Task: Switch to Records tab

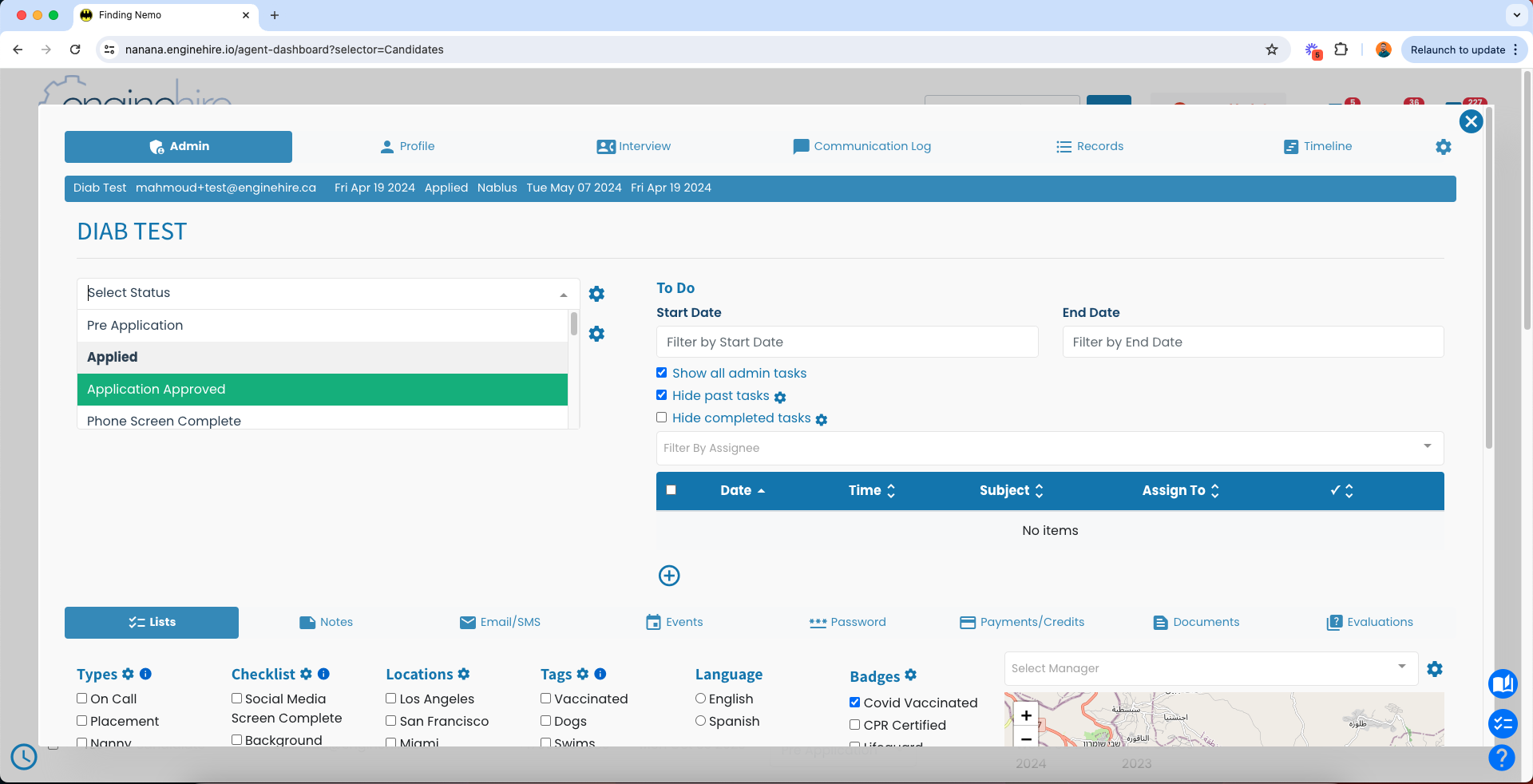Action: coord(1090,147)
